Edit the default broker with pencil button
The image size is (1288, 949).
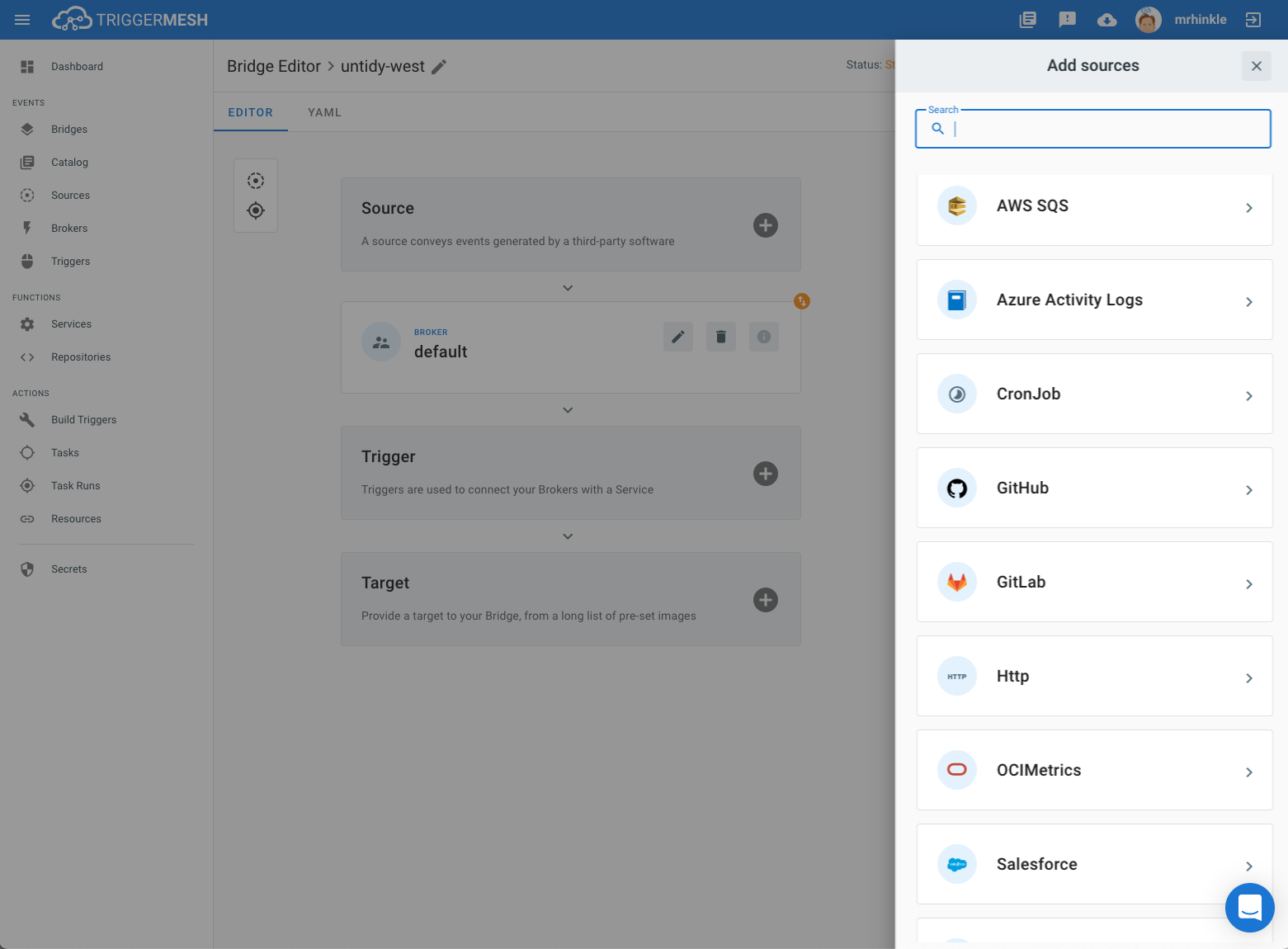coord(678,337)
